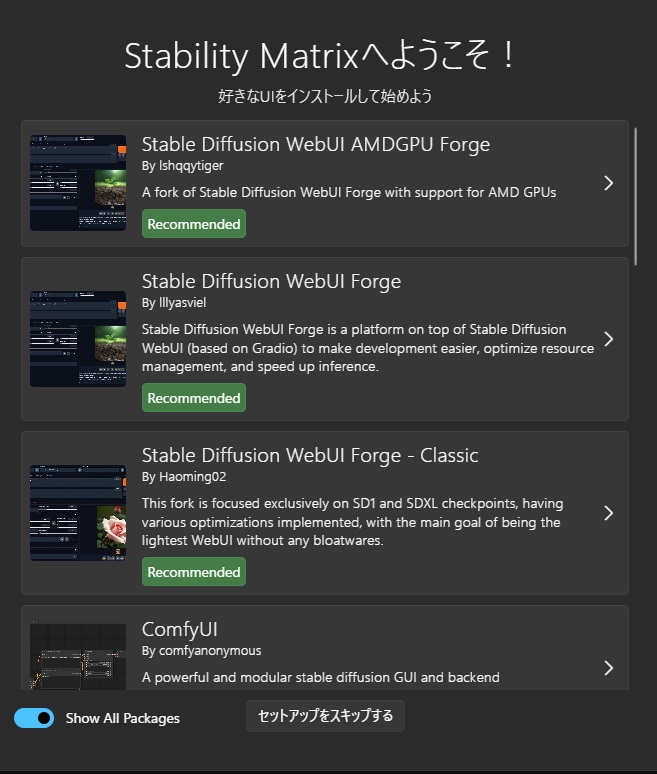Select the ComfyUI package title

coord(180,629)
